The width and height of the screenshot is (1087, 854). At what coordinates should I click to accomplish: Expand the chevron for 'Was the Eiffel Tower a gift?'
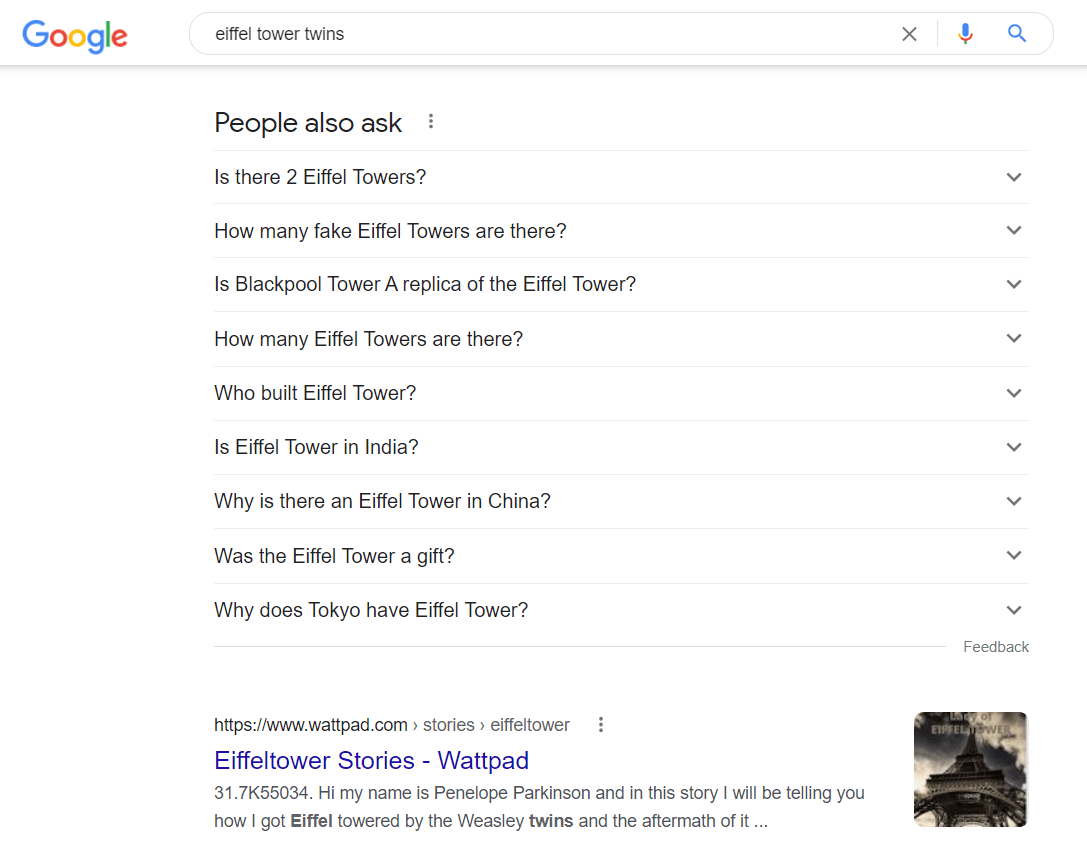pos(1014,555)
